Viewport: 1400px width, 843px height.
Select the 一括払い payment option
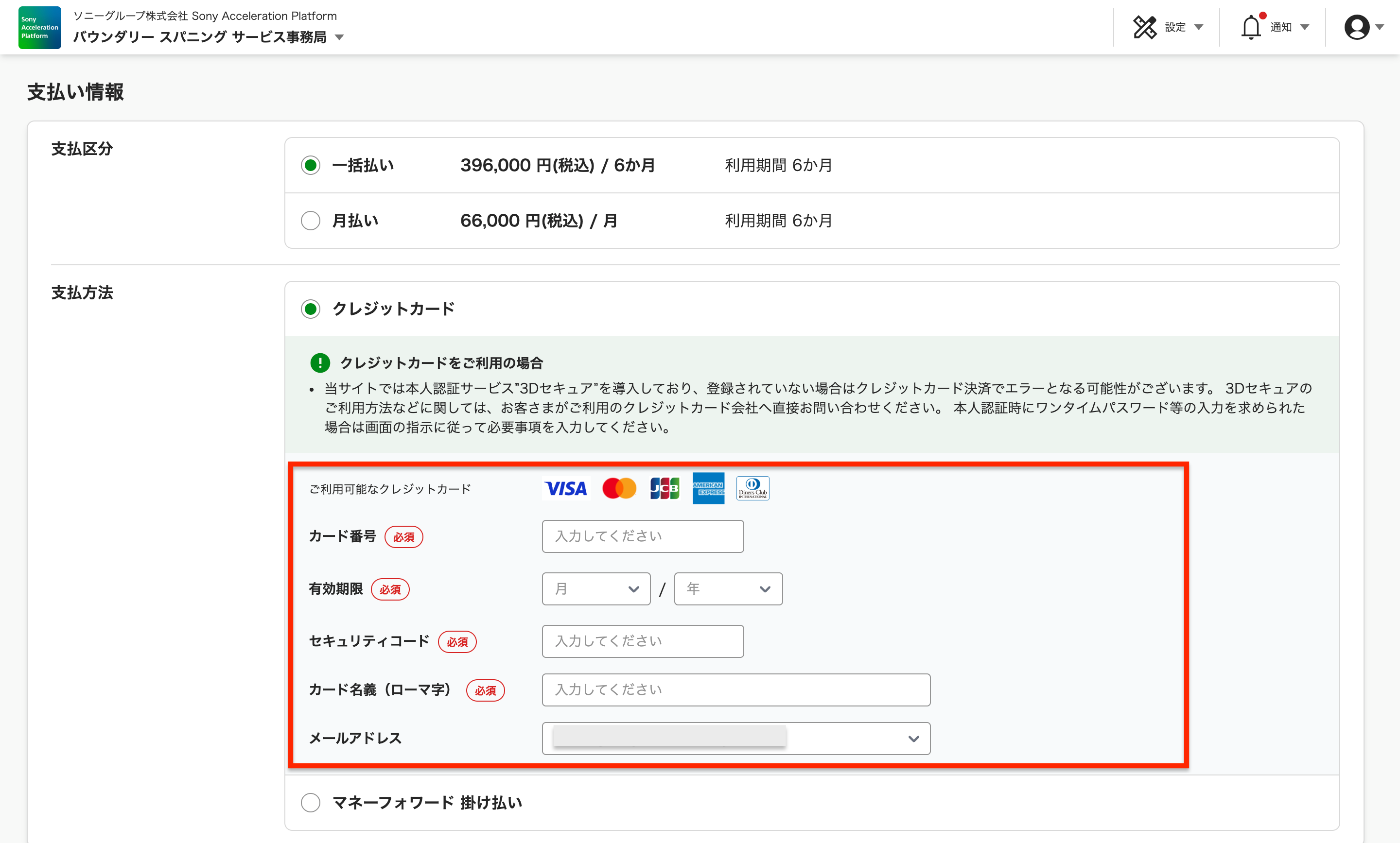(311, 165)
